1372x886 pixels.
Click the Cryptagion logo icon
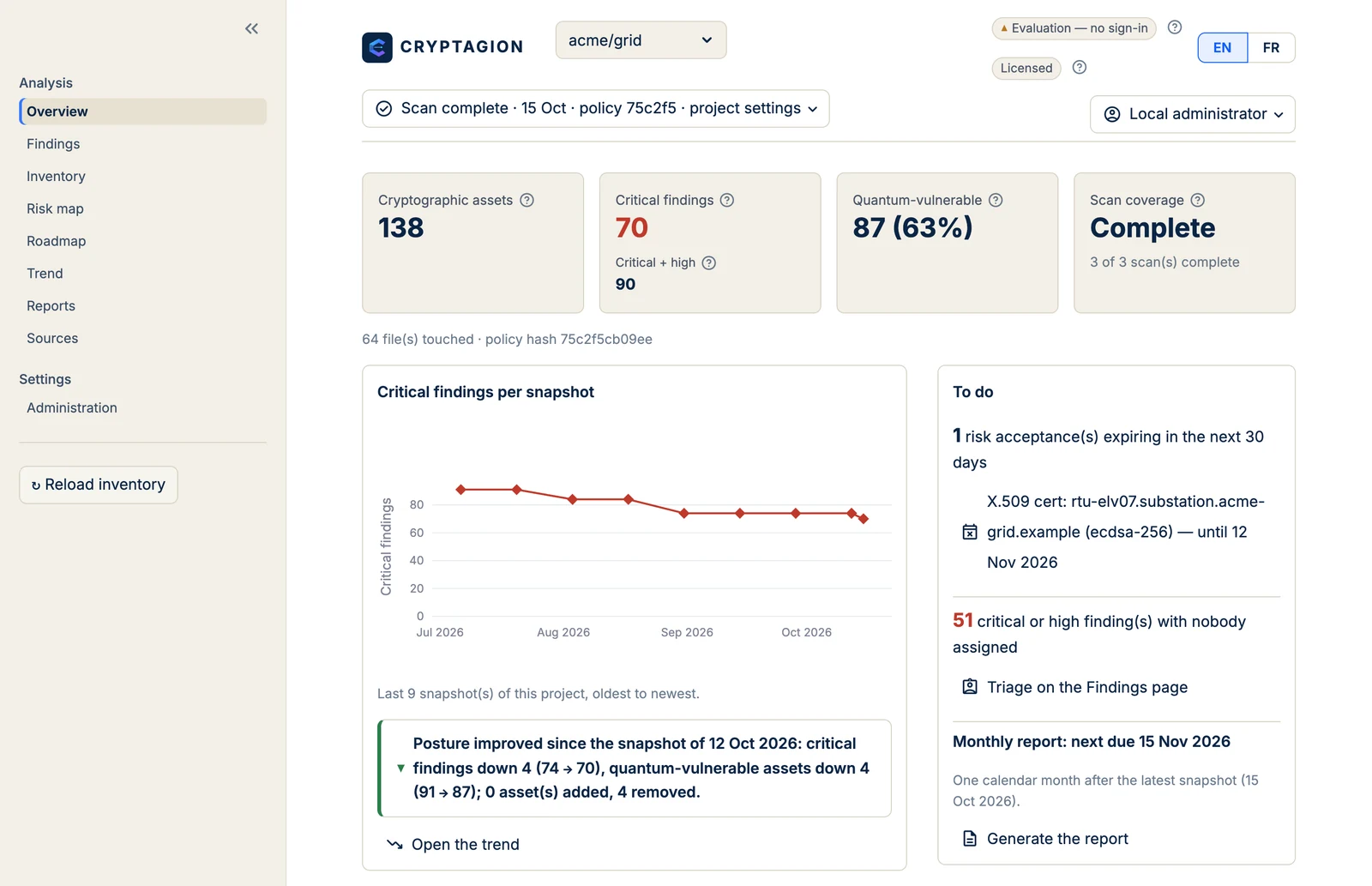(x=377, y=47)
